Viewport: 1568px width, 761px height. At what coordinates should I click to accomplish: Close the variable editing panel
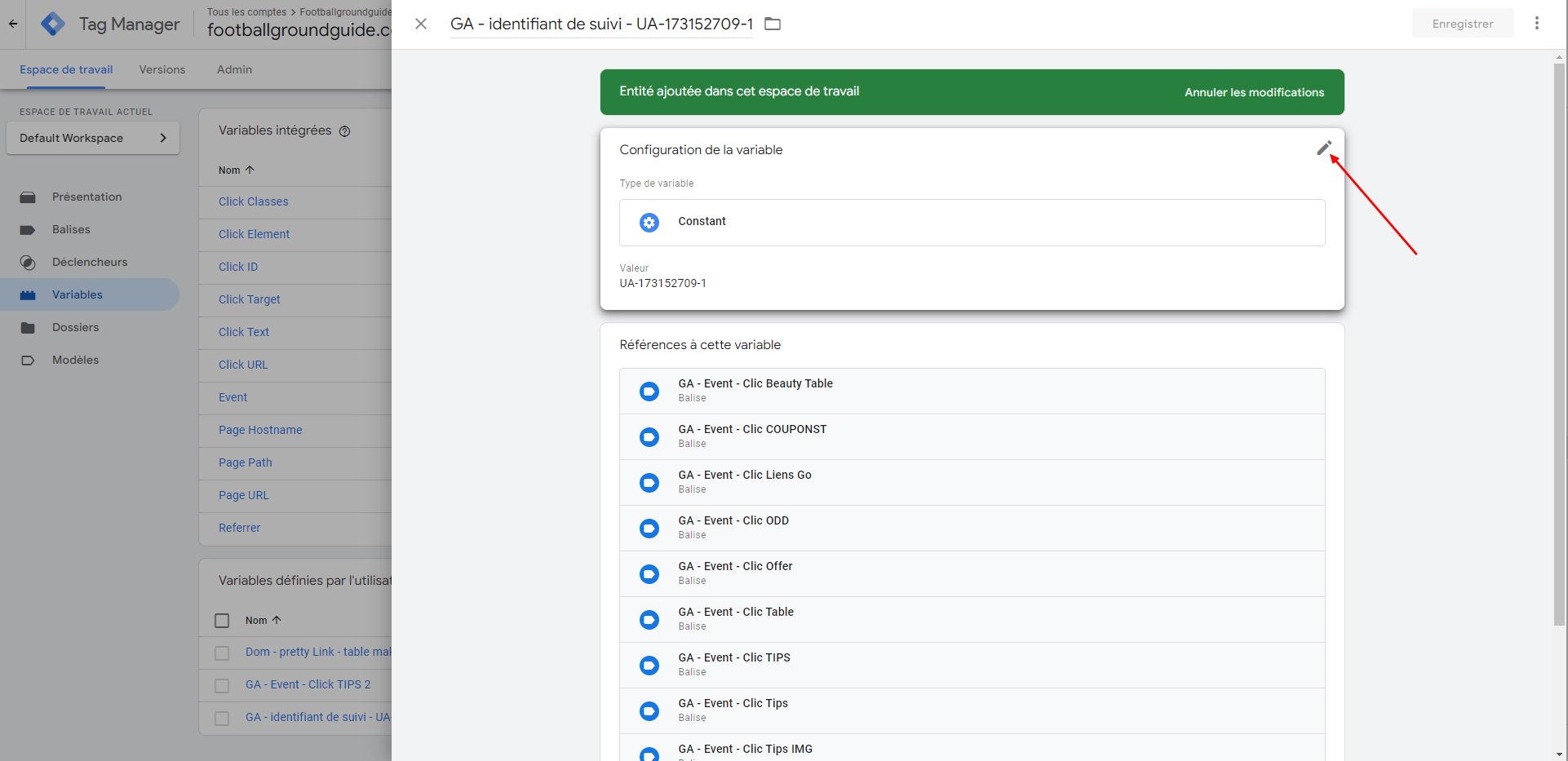[421, 24]
